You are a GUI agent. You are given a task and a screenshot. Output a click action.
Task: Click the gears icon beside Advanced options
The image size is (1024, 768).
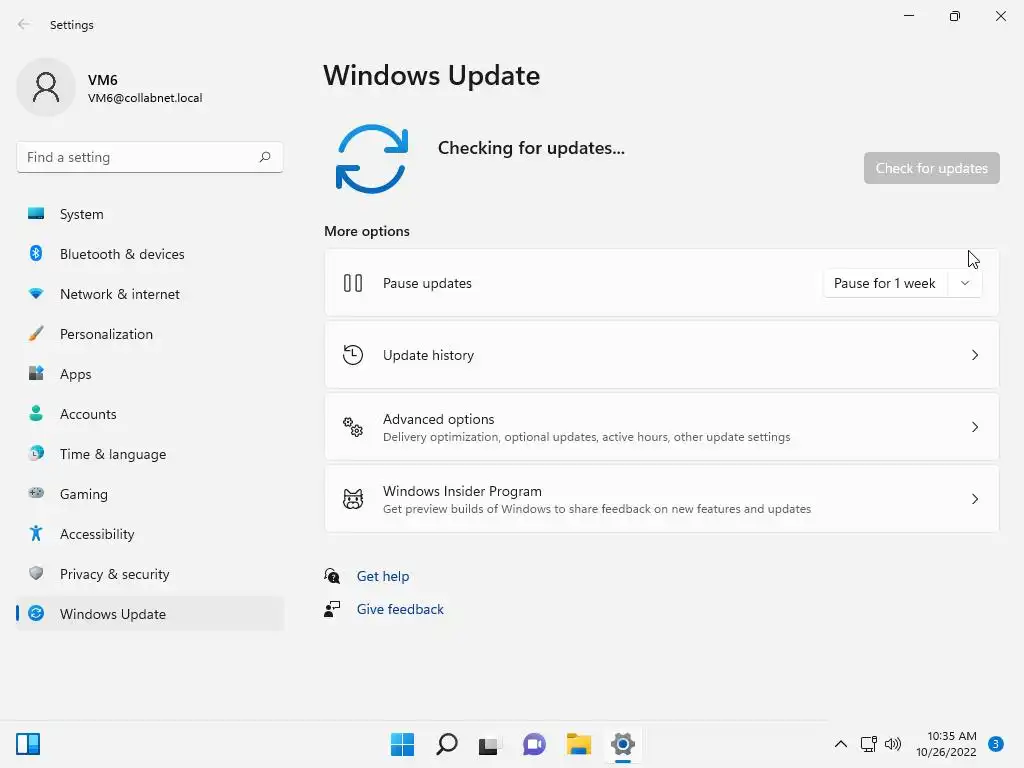click(353, 427)
